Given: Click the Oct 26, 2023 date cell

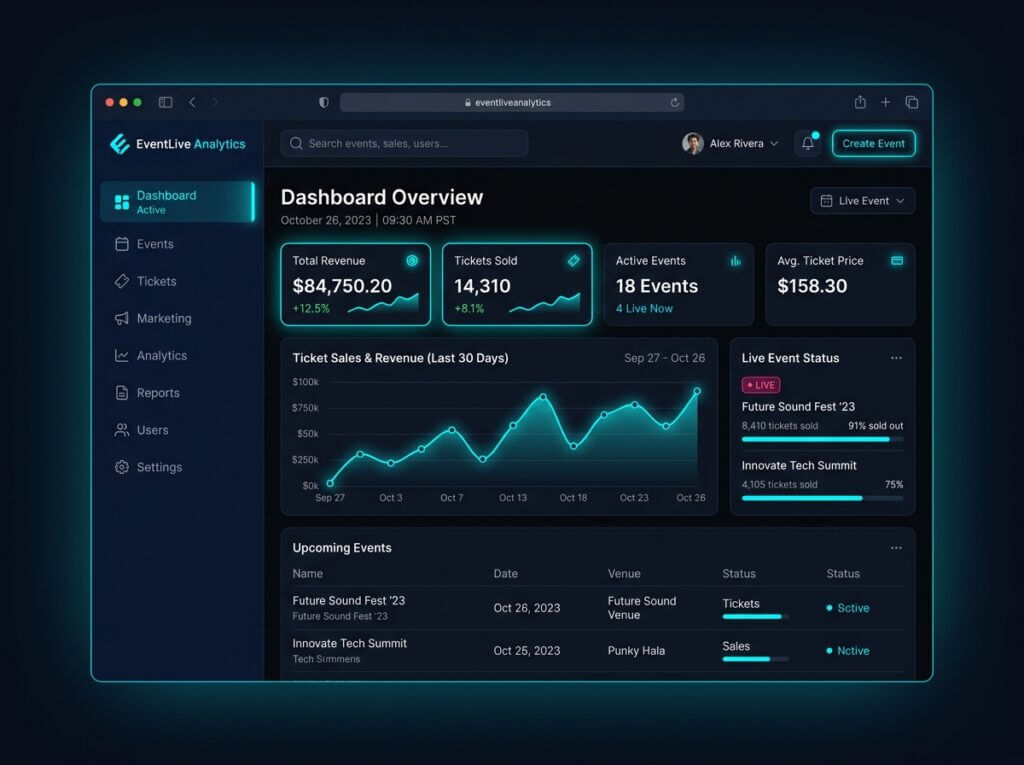Looking at the screenshot, I should tap(526, 608).
